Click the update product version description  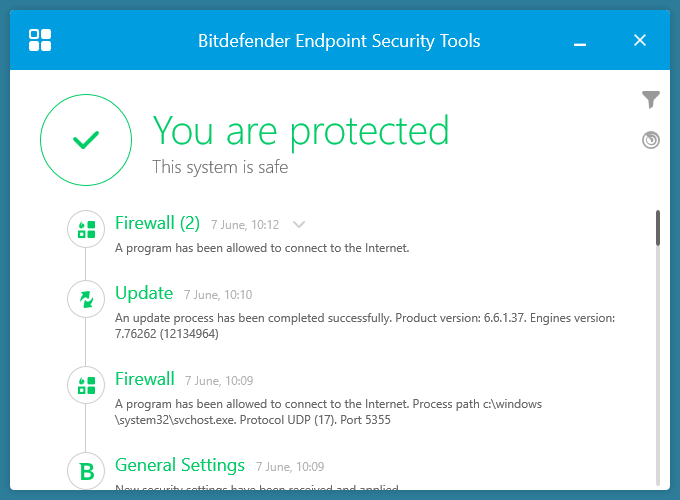tap(366, 325)
